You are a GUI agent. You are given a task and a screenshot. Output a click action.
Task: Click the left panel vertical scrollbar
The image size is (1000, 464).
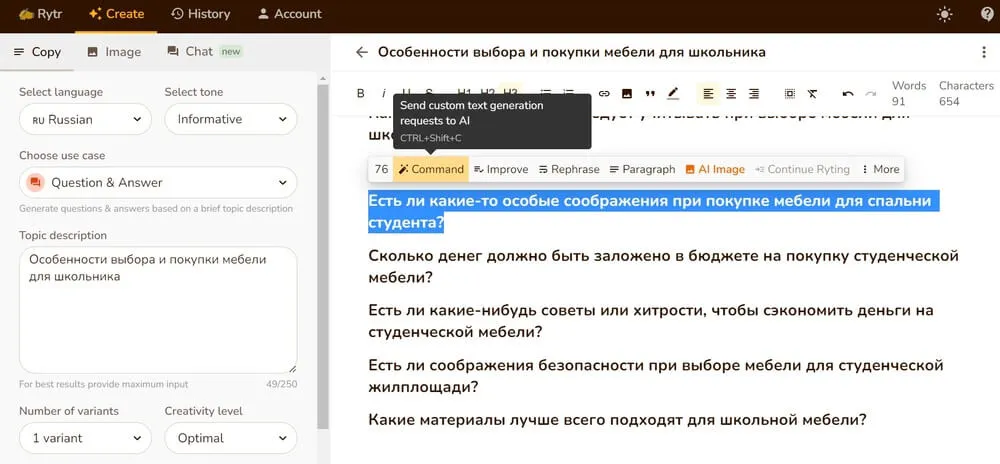click(x=323, y=255)
